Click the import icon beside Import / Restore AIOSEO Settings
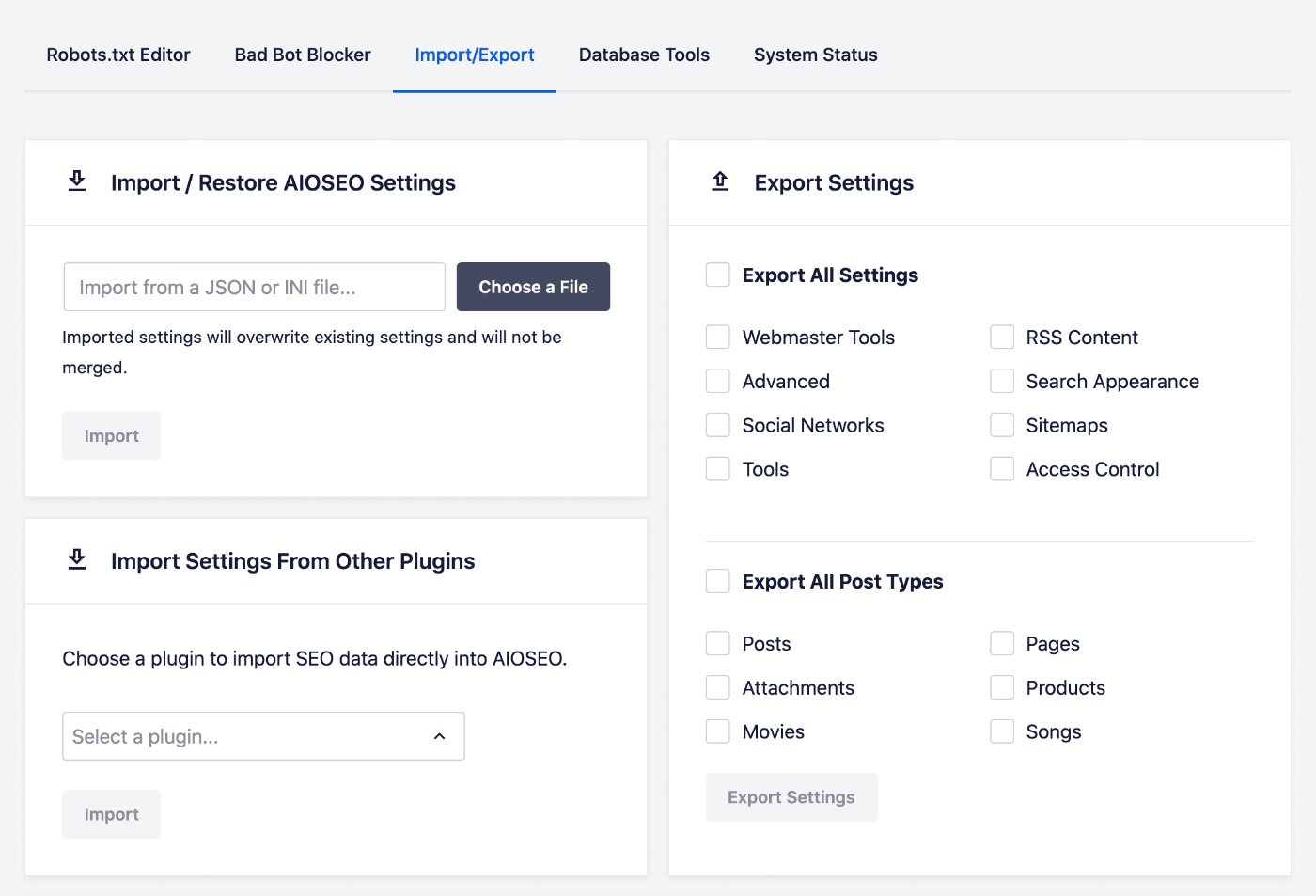1316x896 pixels. [x=77, y=181]
